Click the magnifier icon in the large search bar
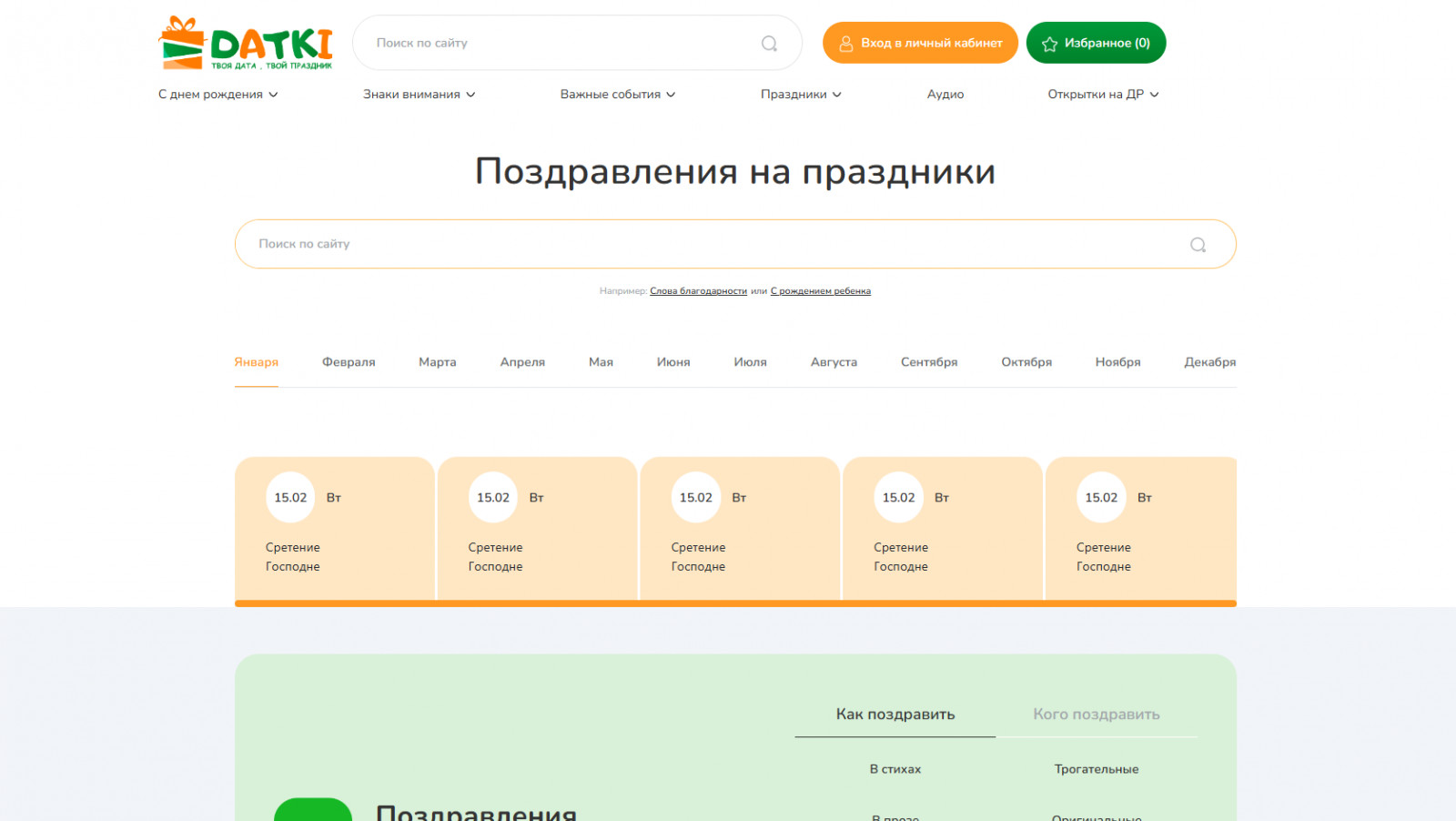Viewport: 1456px width, 821px height. pyautogui.click(x=1198, y=244)
